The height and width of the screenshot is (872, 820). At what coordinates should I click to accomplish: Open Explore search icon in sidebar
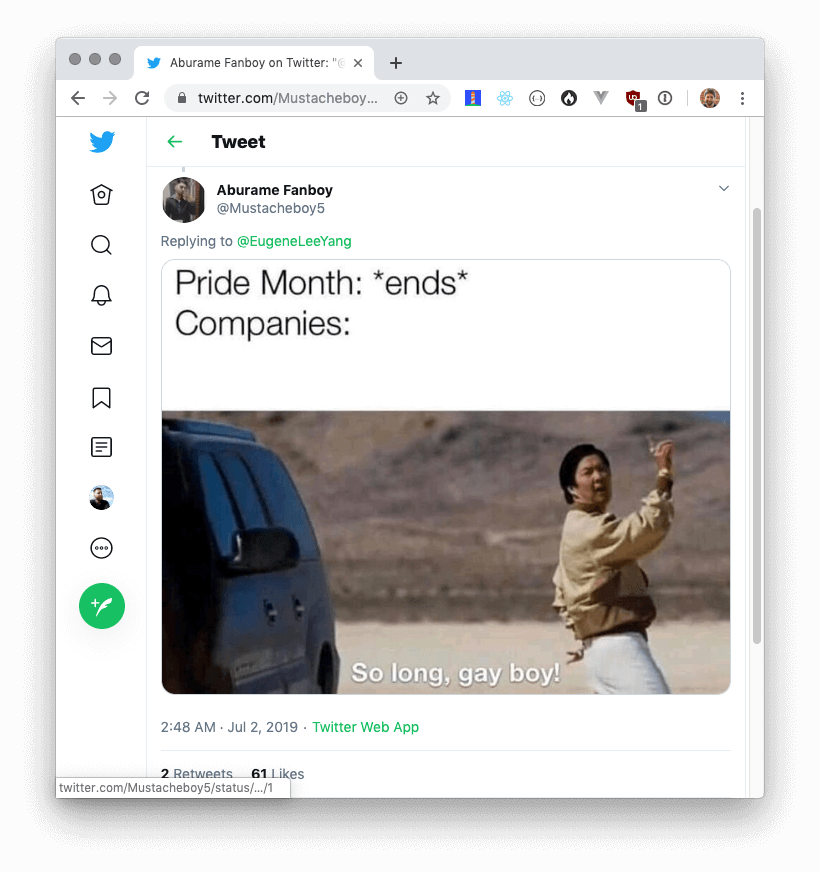point(101,245)
